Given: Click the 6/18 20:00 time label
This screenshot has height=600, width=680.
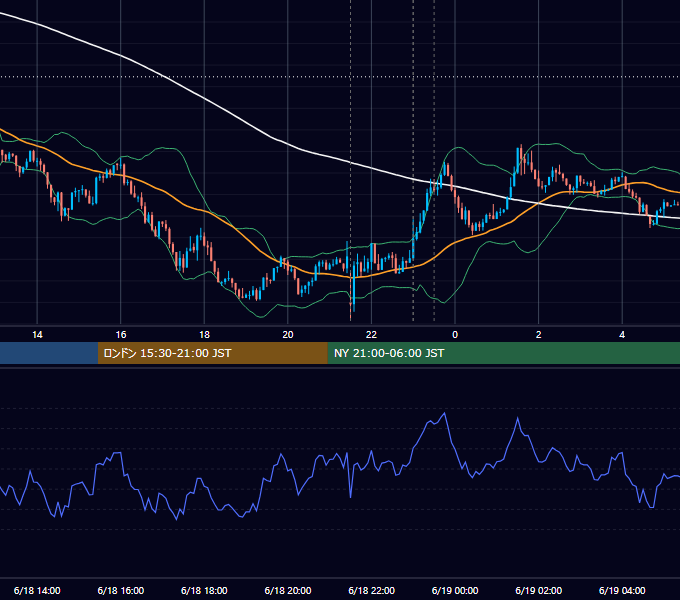Looking at the screenshot, I should (288, 590).
